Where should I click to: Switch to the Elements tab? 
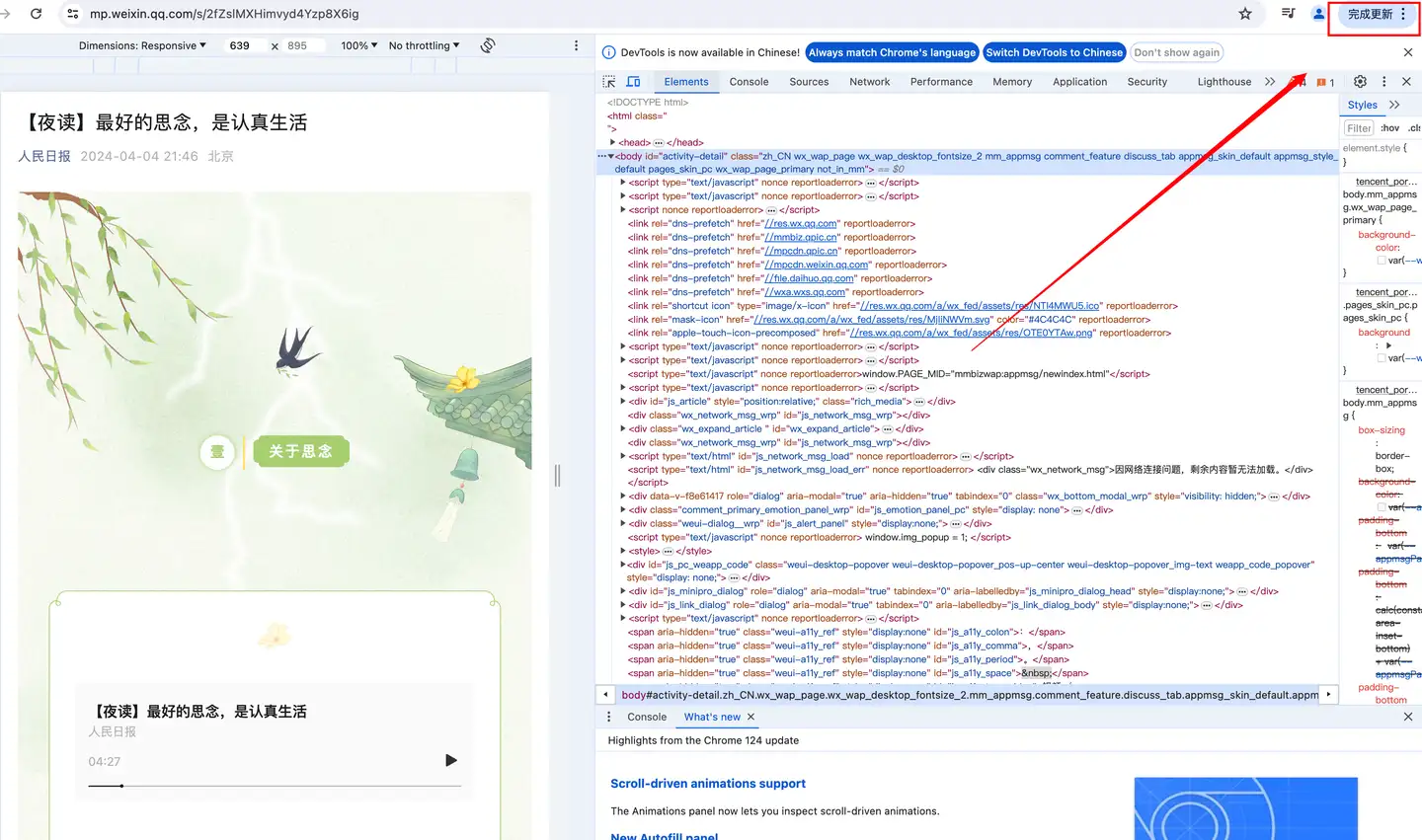[x=686, y=82]
